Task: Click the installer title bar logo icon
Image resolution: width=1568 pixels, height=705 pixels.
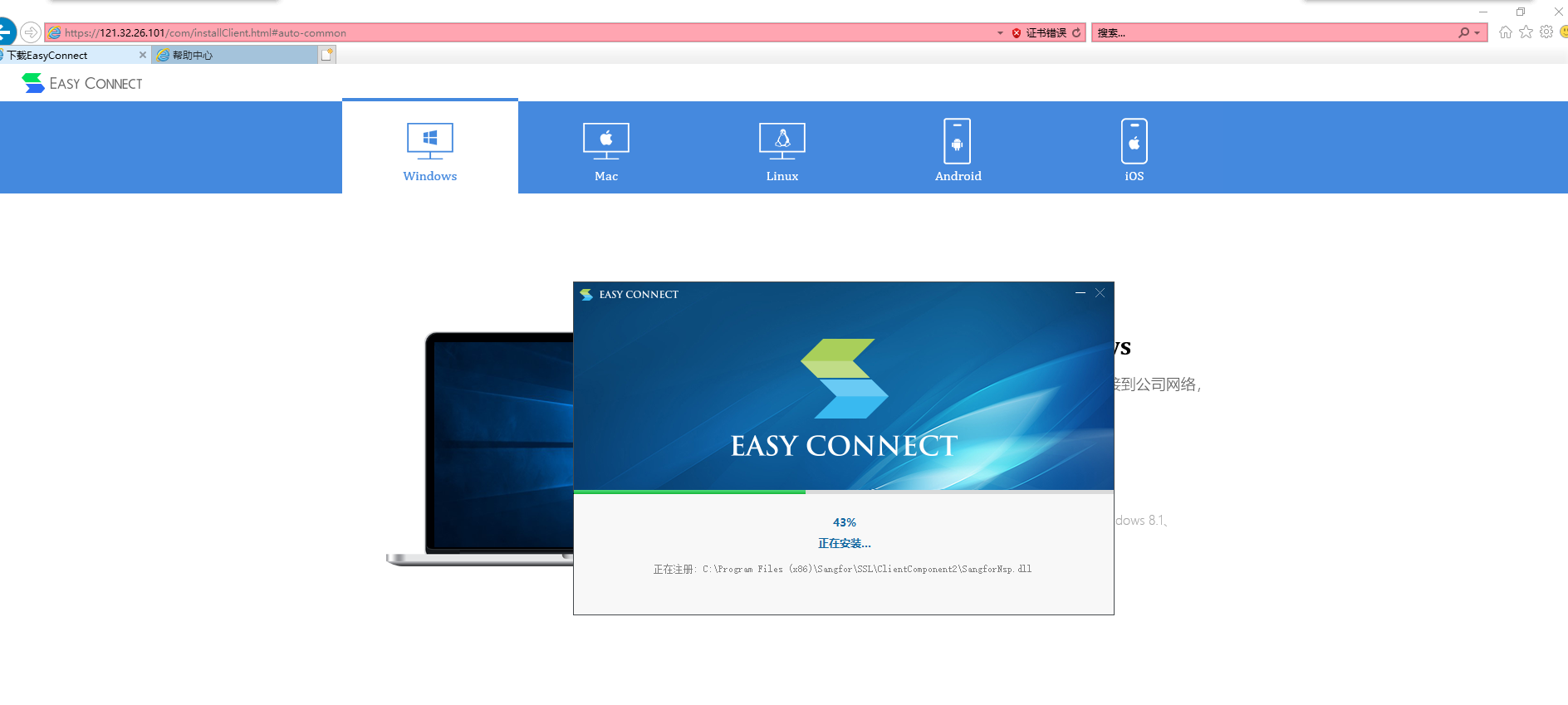Action: coord(586,295)
